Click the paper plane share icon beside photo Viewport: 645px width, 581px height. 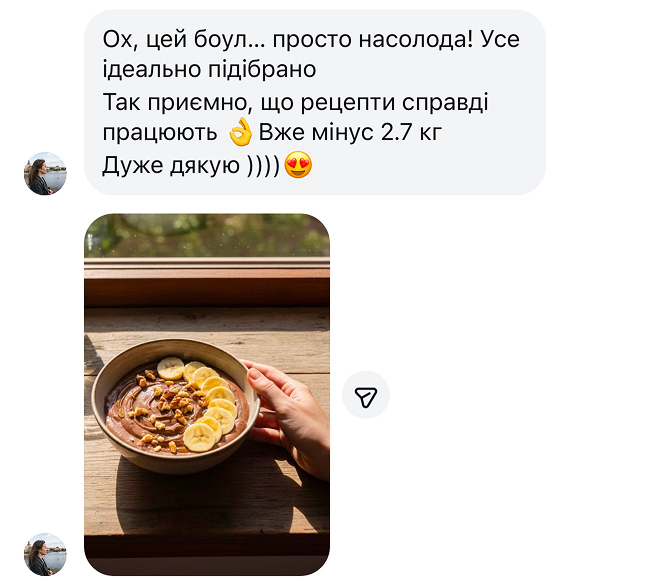(366, 395)
